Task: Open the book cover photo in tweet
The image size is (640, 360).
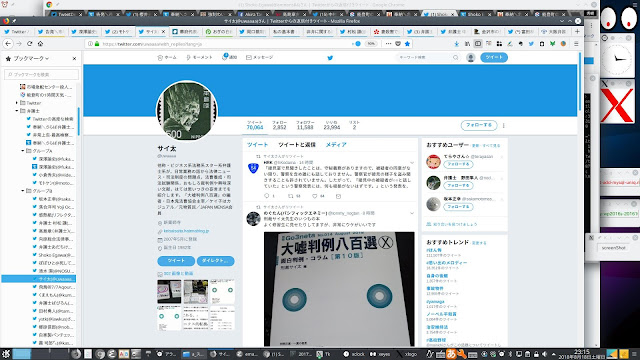Action: tap(339, 289)
